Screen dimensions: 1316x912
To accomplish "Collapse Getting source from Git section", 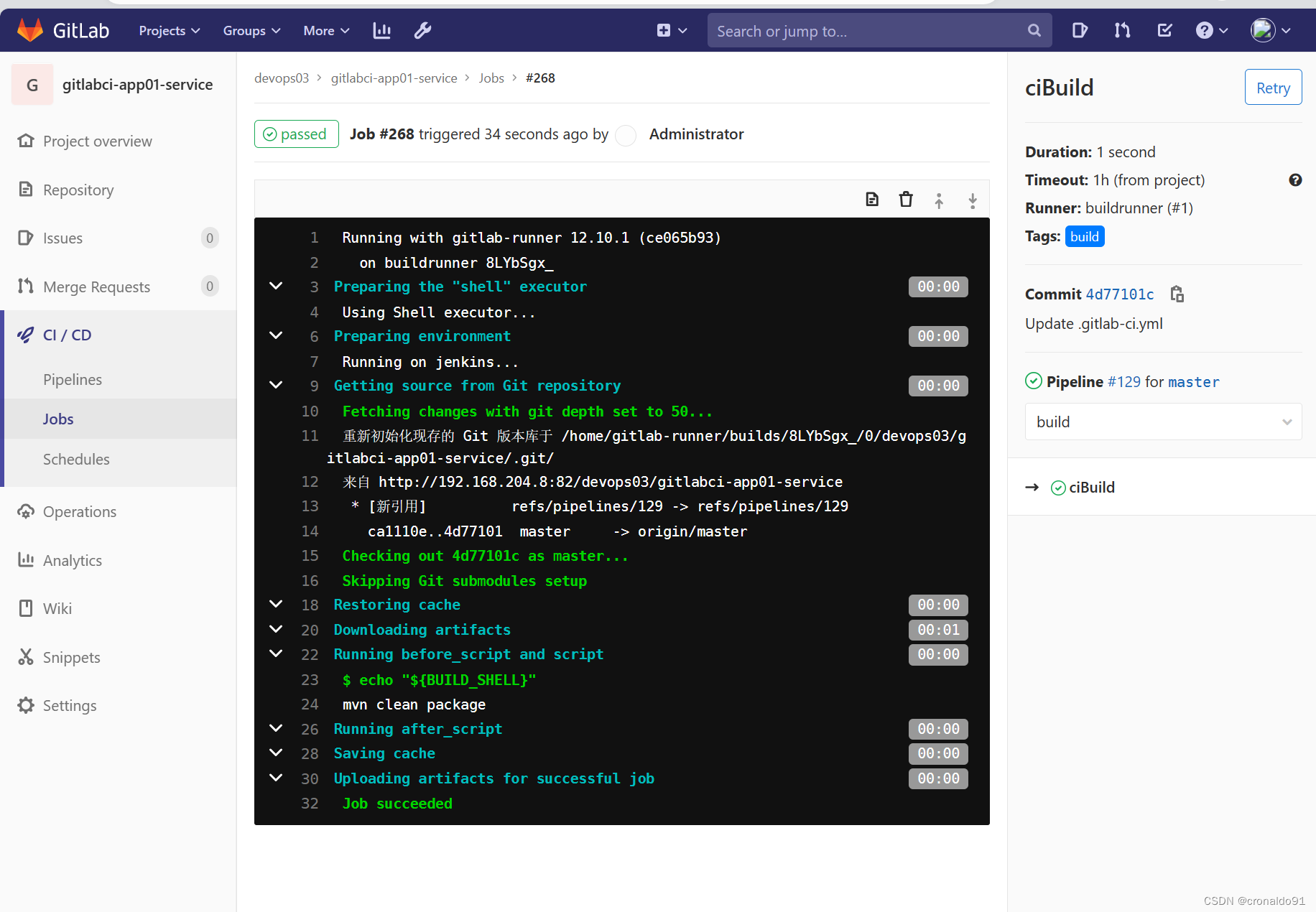I will (x=276, y=385).
